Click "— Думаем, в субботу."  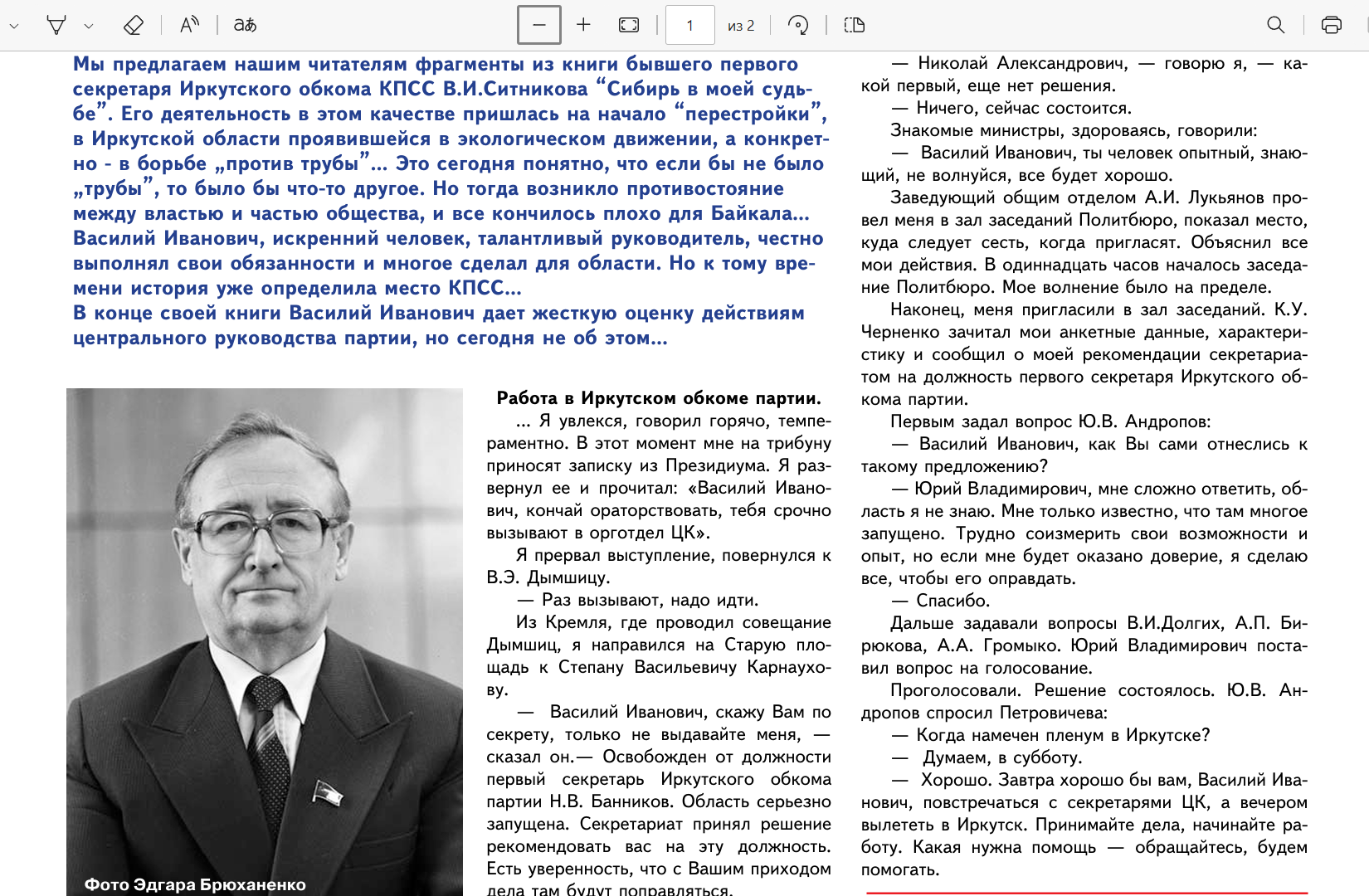coord(987,757)
